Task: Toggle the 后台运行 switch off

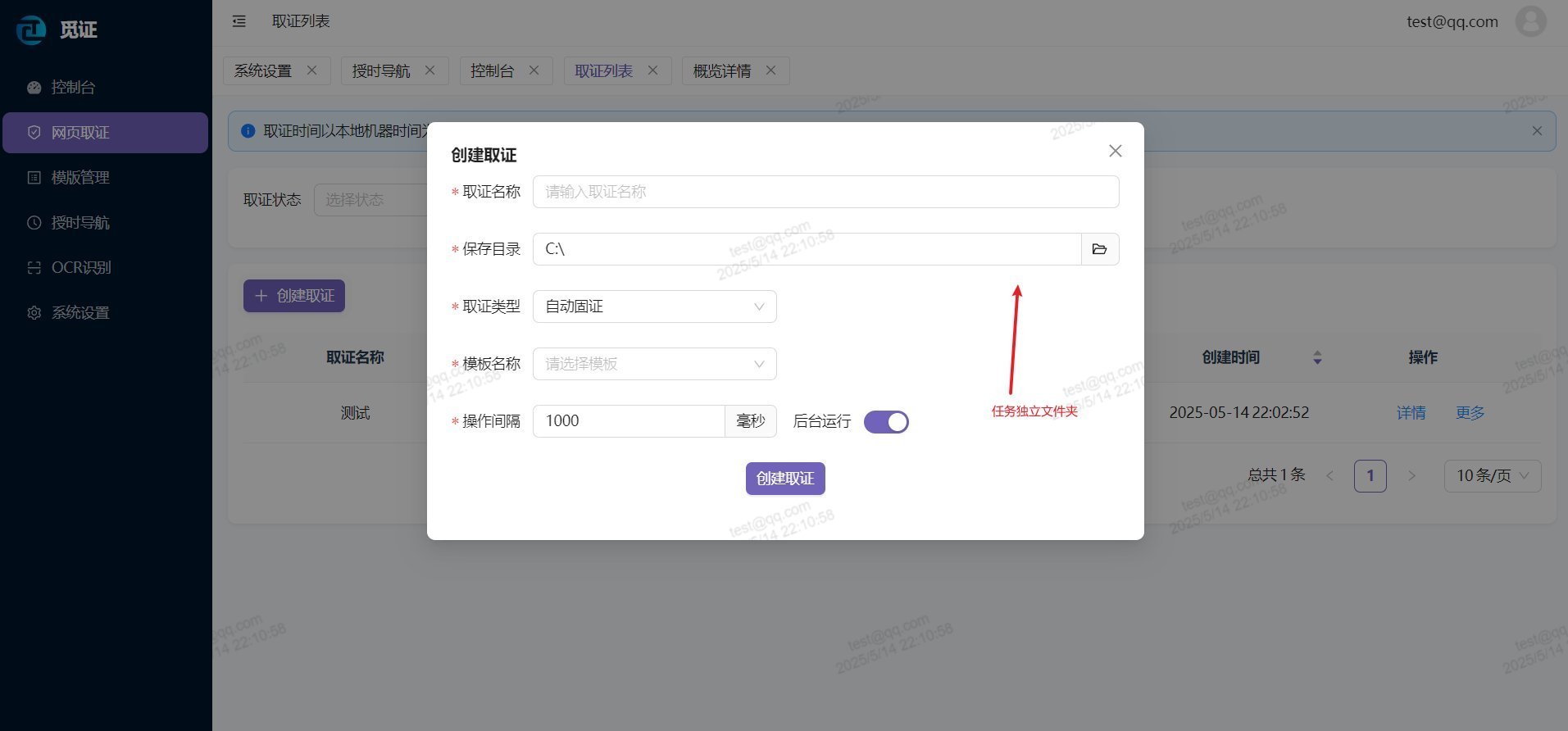Action: click(886, 422)
